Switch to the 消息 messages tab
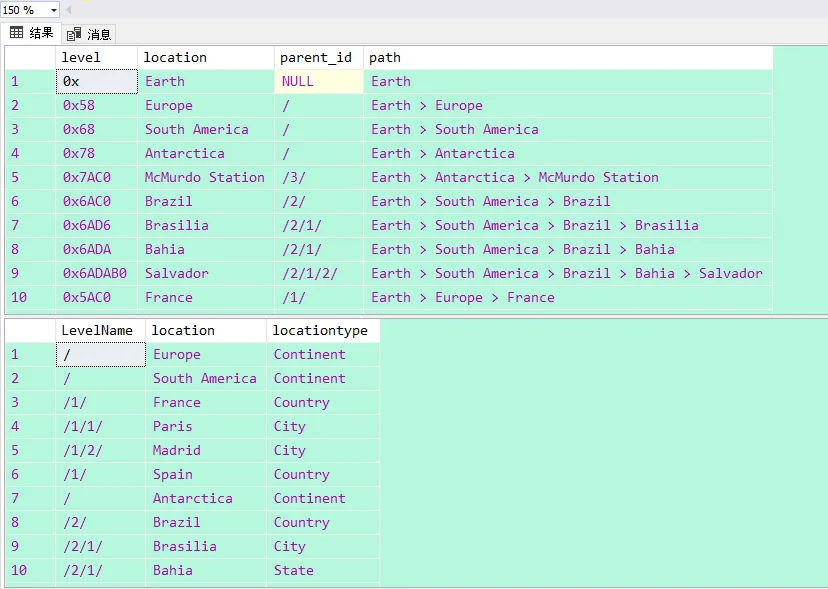Viewport: 828px width, 589px height. pyautogui.click(x=89, y=34)
